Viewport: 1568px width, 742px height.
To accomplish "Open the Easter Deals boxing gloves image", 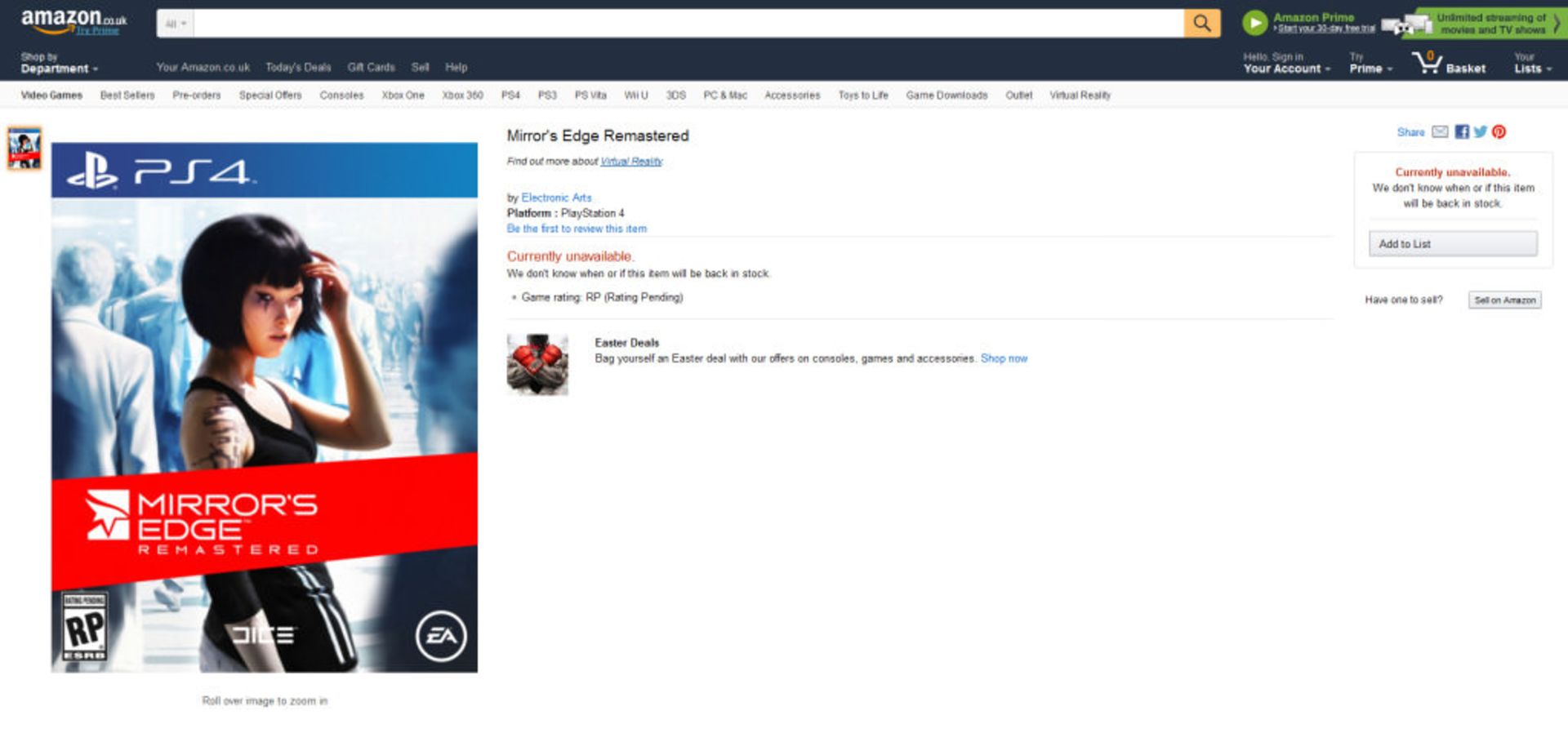I will tap(537, 363).
